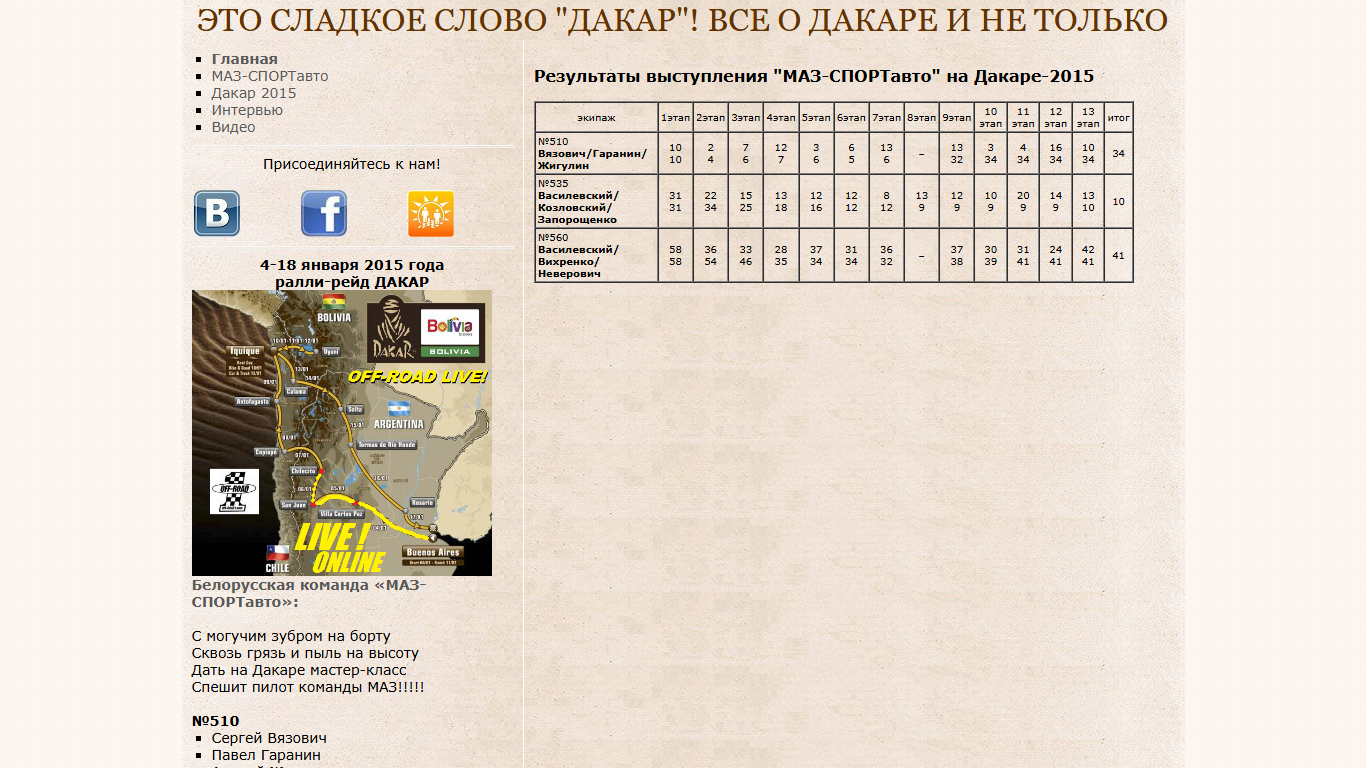Viewport: 1366px width, 768px height.
Task: Click the name Павел Гаранин in the list
Action: [x=266, y=755]
